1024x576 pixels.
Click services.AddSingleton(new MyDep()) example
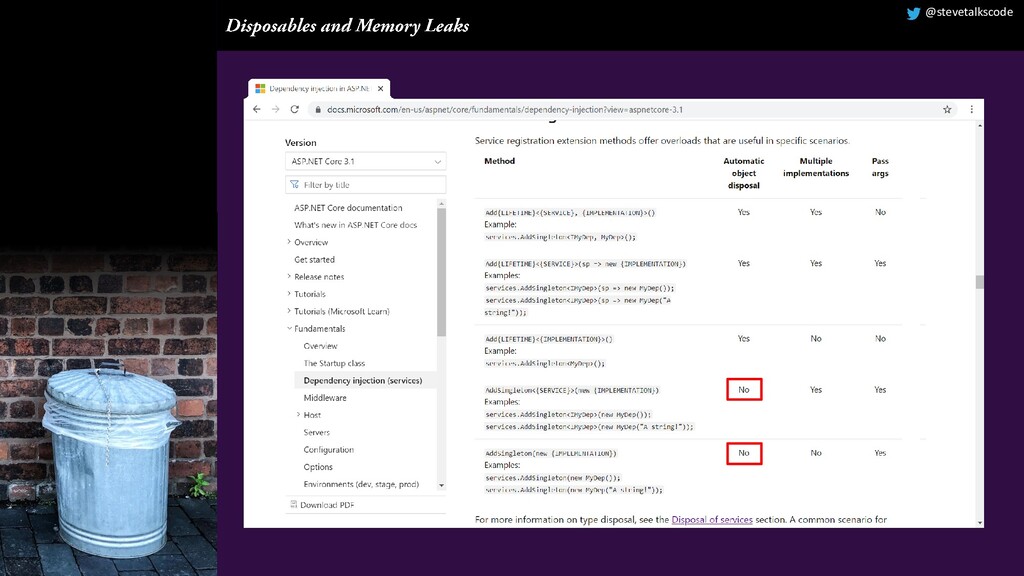pos(553,478)
